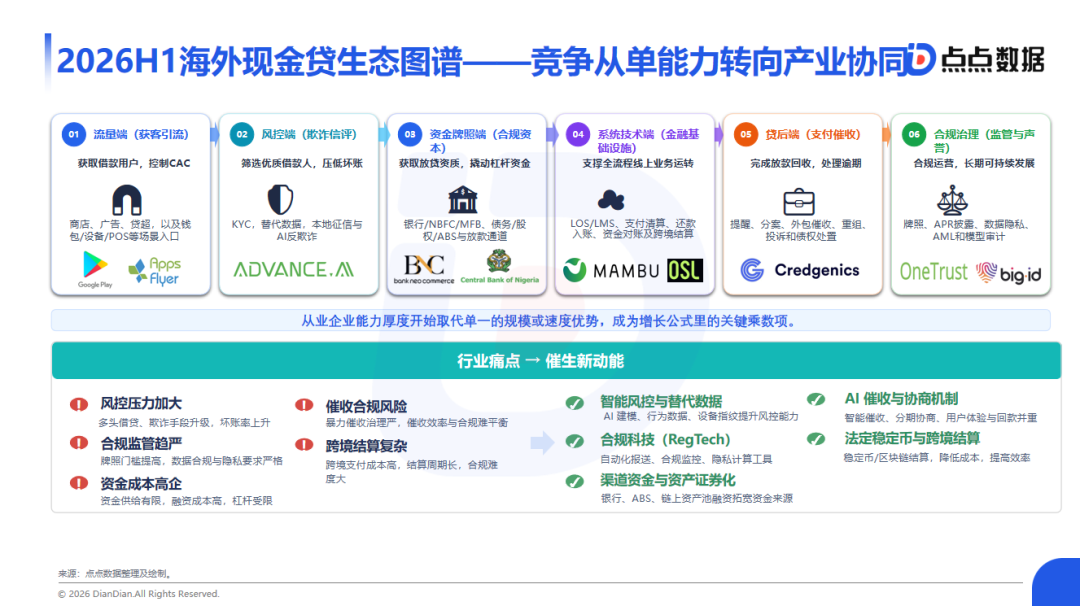Click the 跨境结算复杂 pain point heading
This screenshot has height=606, width=1080.
366,446
